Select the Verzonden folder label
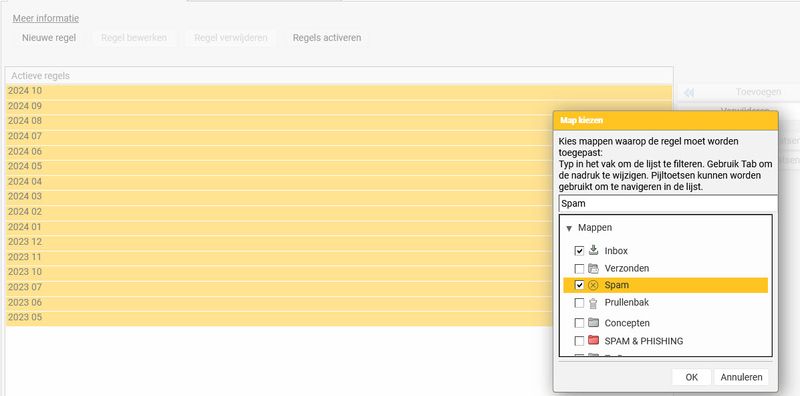This screenshot has height=396, width=800. (x=627, y=268)
